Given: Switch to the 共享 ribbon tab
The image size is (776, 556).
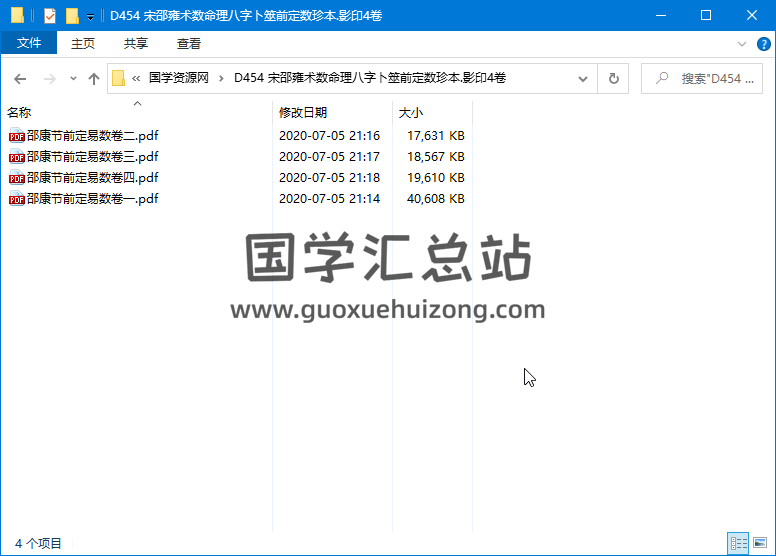Looking at the screenshot, I should click(136, 44).
